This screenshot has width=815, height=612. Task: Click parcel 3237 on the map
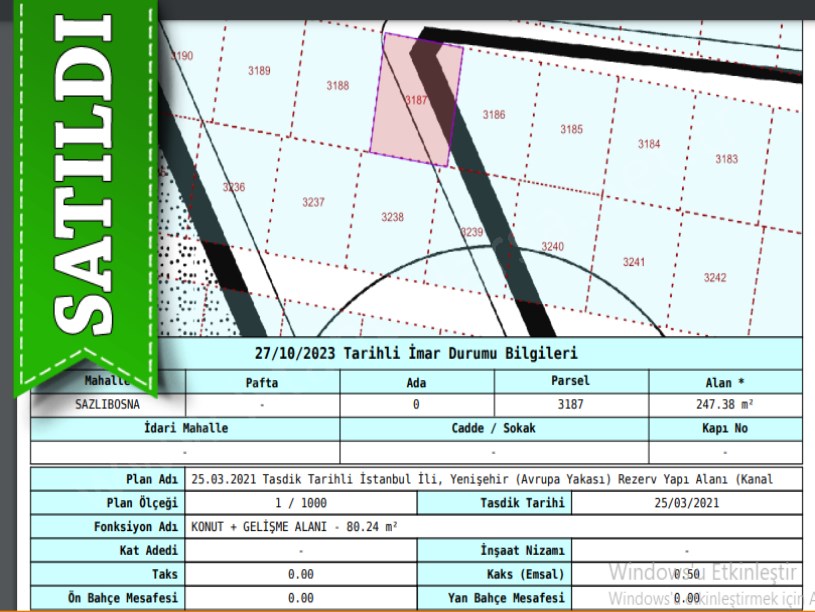[x=313, y=202]
